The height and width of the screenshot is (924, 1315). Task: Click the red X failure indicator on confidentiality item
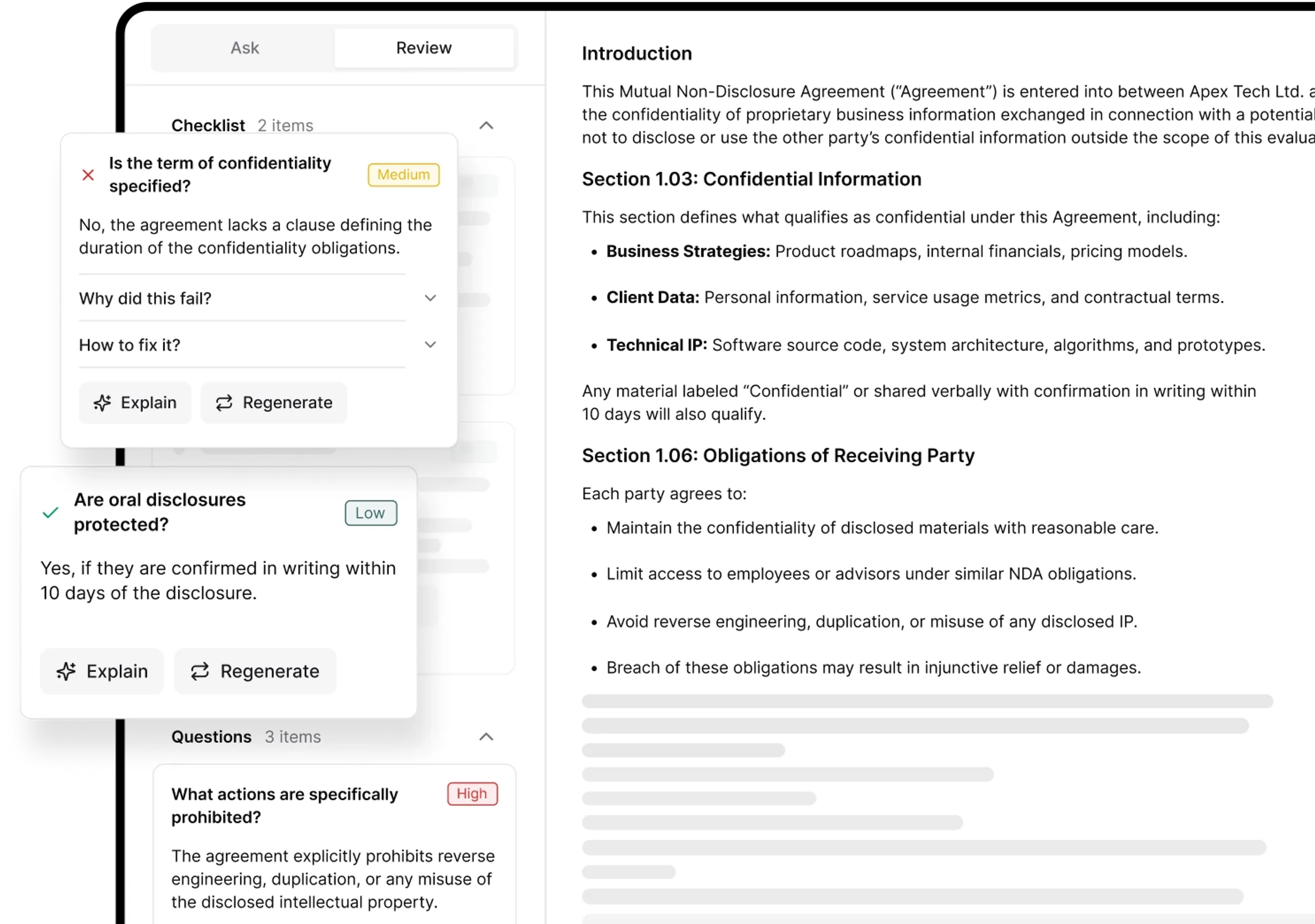88,175
